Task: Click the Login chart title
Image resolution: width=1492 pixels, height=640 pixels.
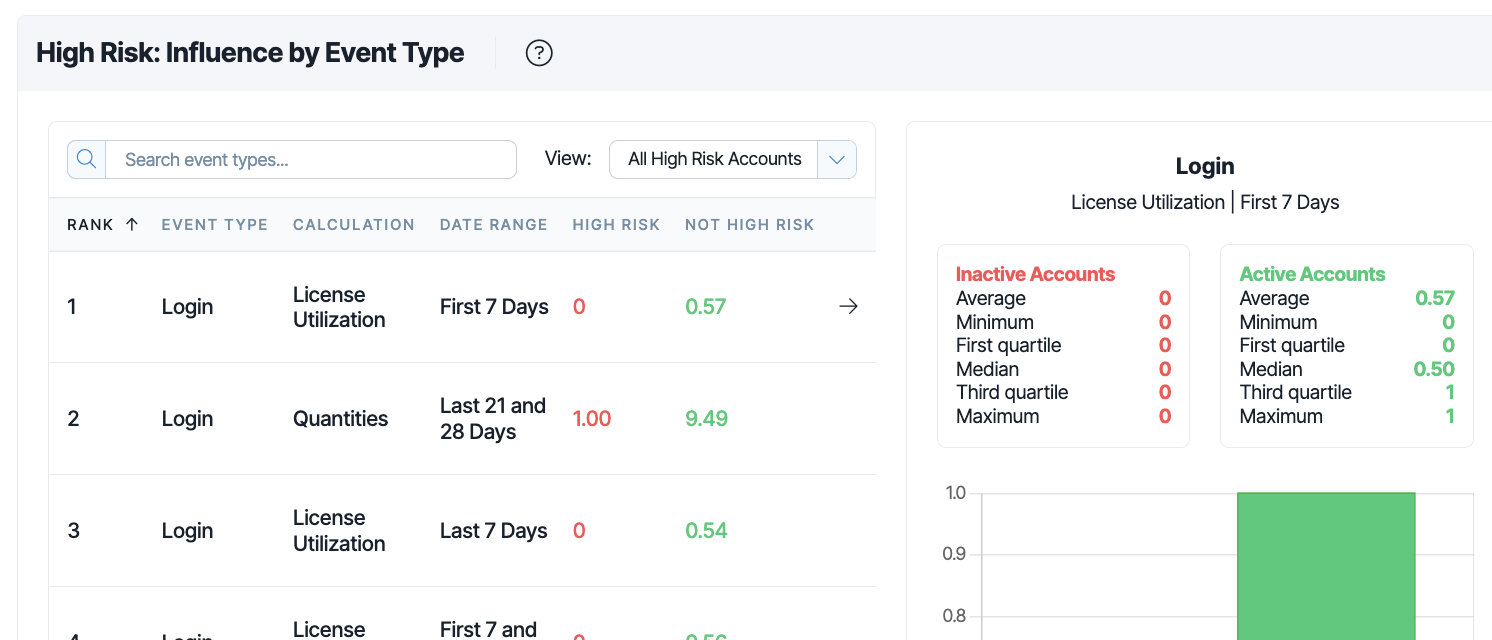Action: pos(1205,166)
